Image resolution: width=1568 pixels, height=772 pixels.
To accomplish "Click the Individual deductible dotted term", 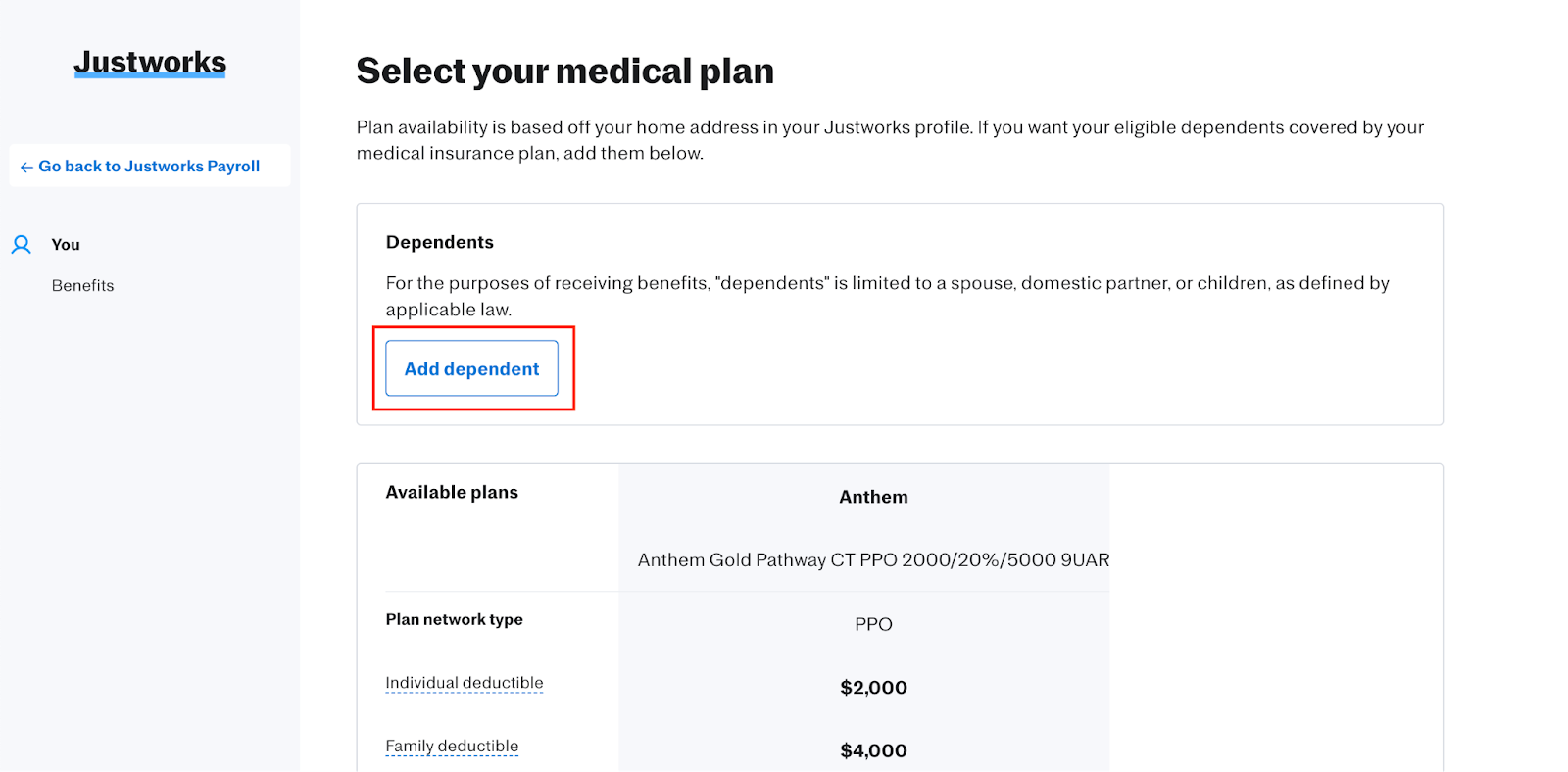I will click(x=464, y=683).
